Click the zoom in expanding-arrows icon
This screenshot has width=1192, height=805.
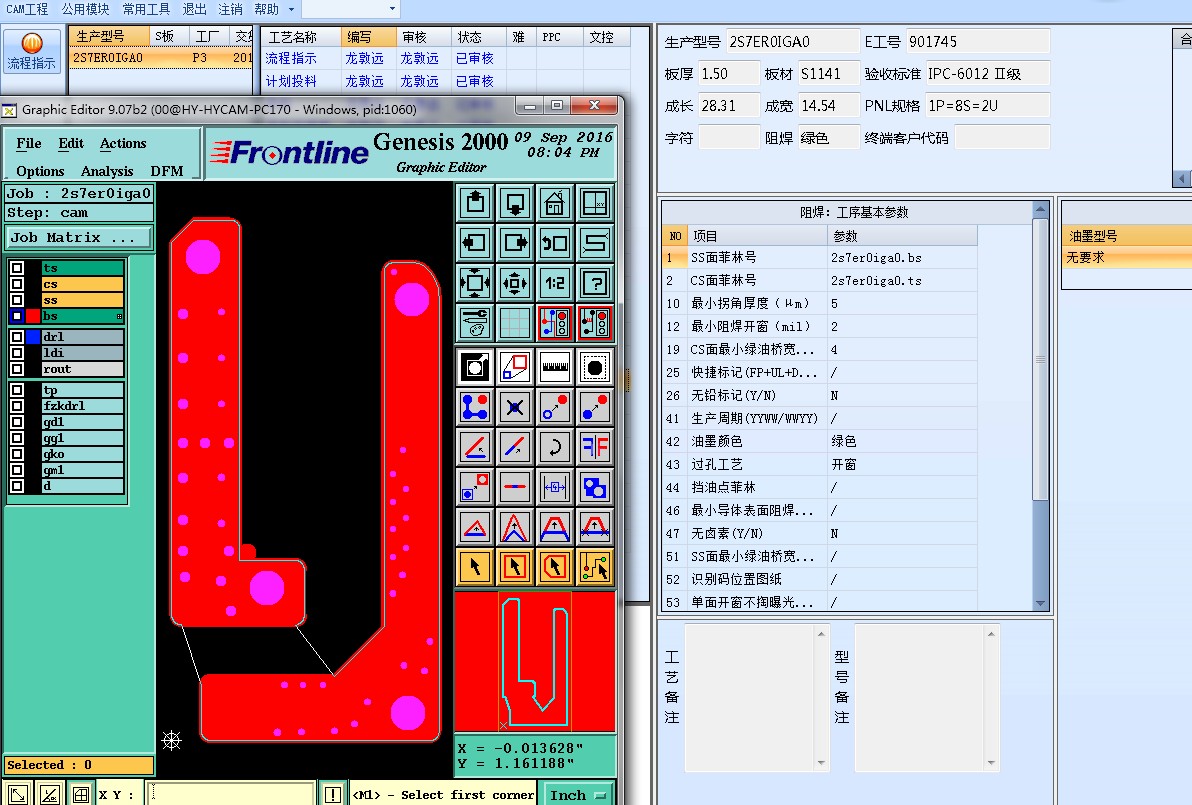(x=475, y=284)
